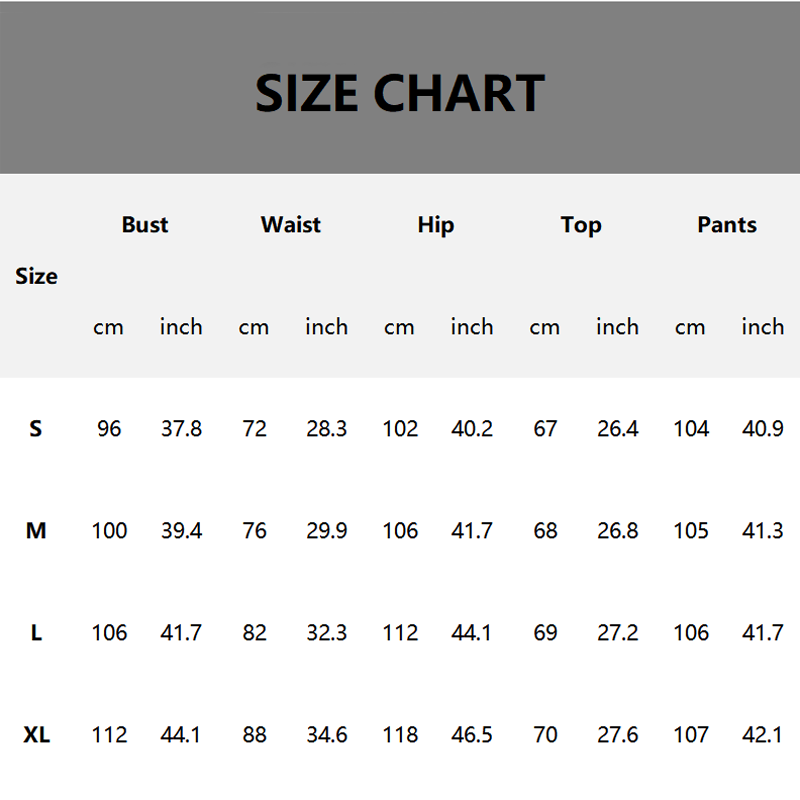This screenshot has width=800, height=800.
Task: Click the 107 cm pants value
Action: 691,735
